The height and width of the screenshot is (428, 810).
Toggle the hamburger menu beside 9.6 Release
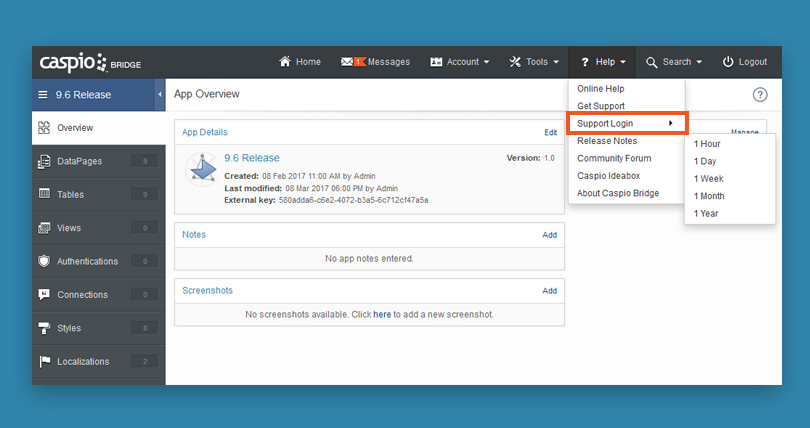(x=43, y=95)
